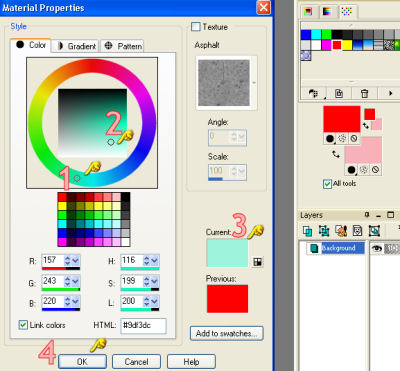The width and height of the screenshot is (400, 371).
Task: Click the new raster layer icon in Layers
Action: click(307, 231)
